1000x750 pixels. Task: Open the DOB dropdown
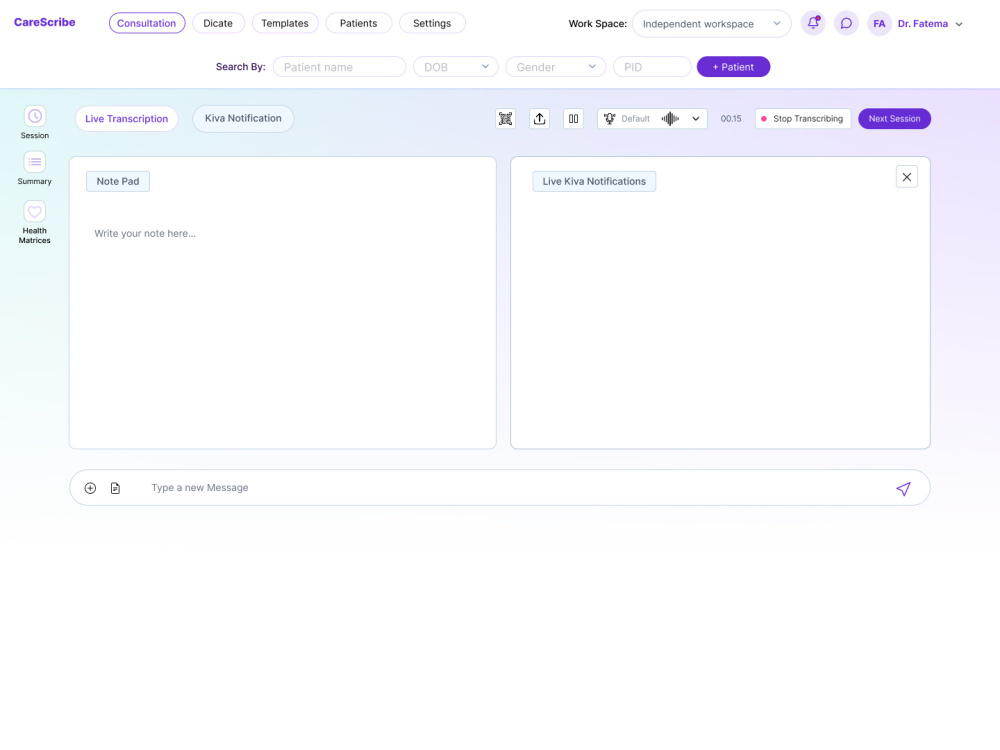coord(455,67)
